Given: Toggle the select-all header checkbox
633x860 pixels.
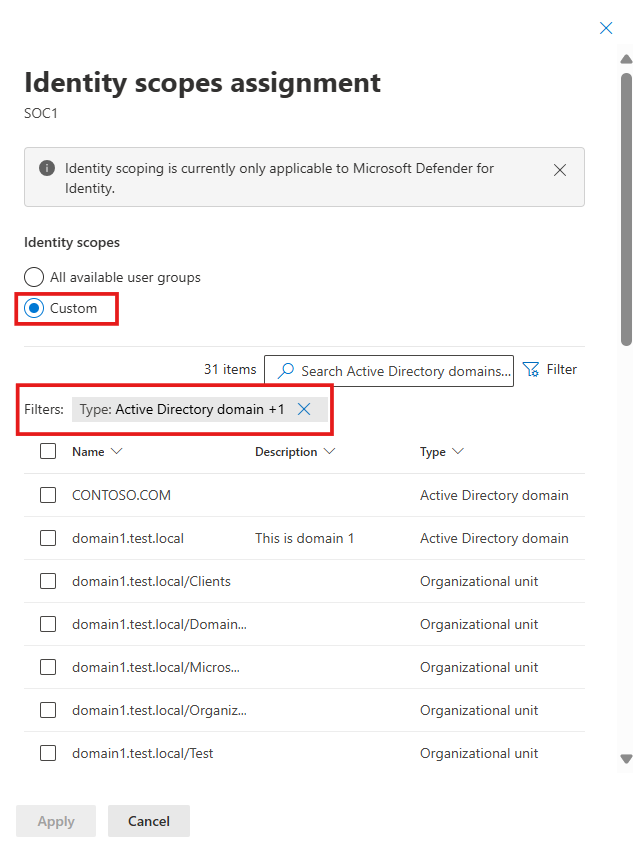Looking at the screenshot, I should pos(48,452).
